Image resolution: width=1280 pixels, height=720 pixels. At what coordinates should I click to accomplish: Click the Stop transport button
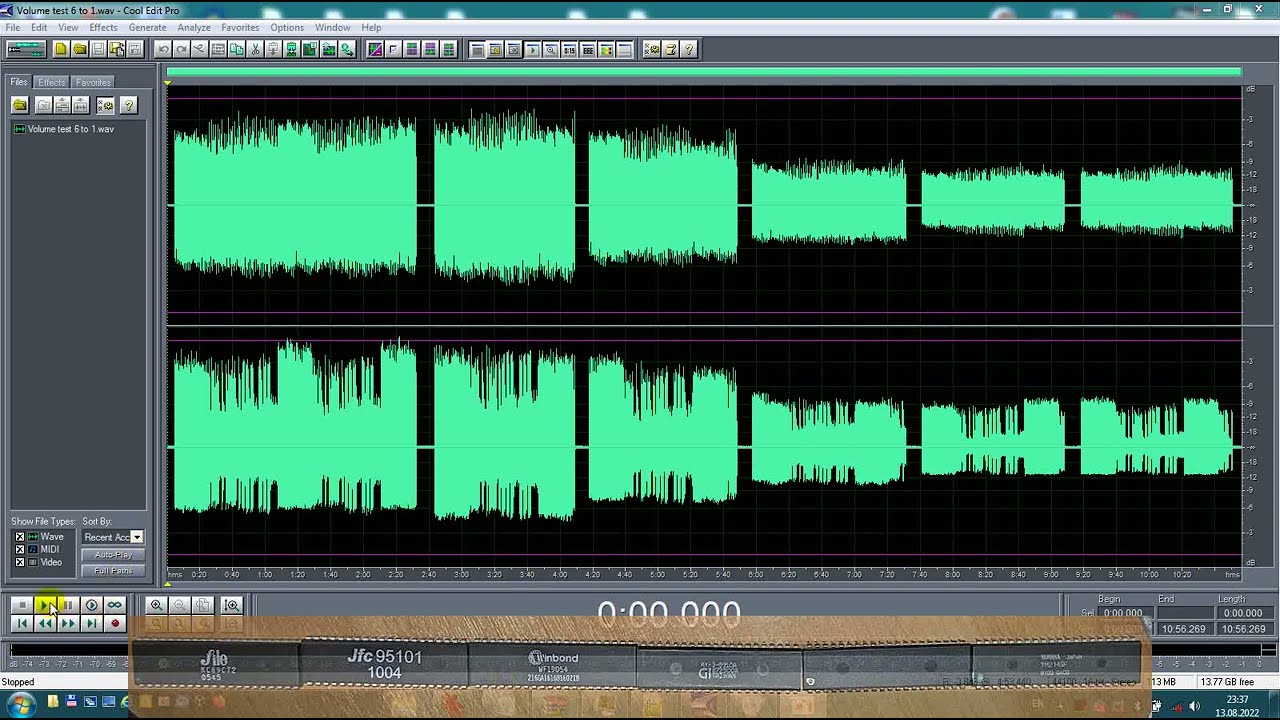click(22, 605)
